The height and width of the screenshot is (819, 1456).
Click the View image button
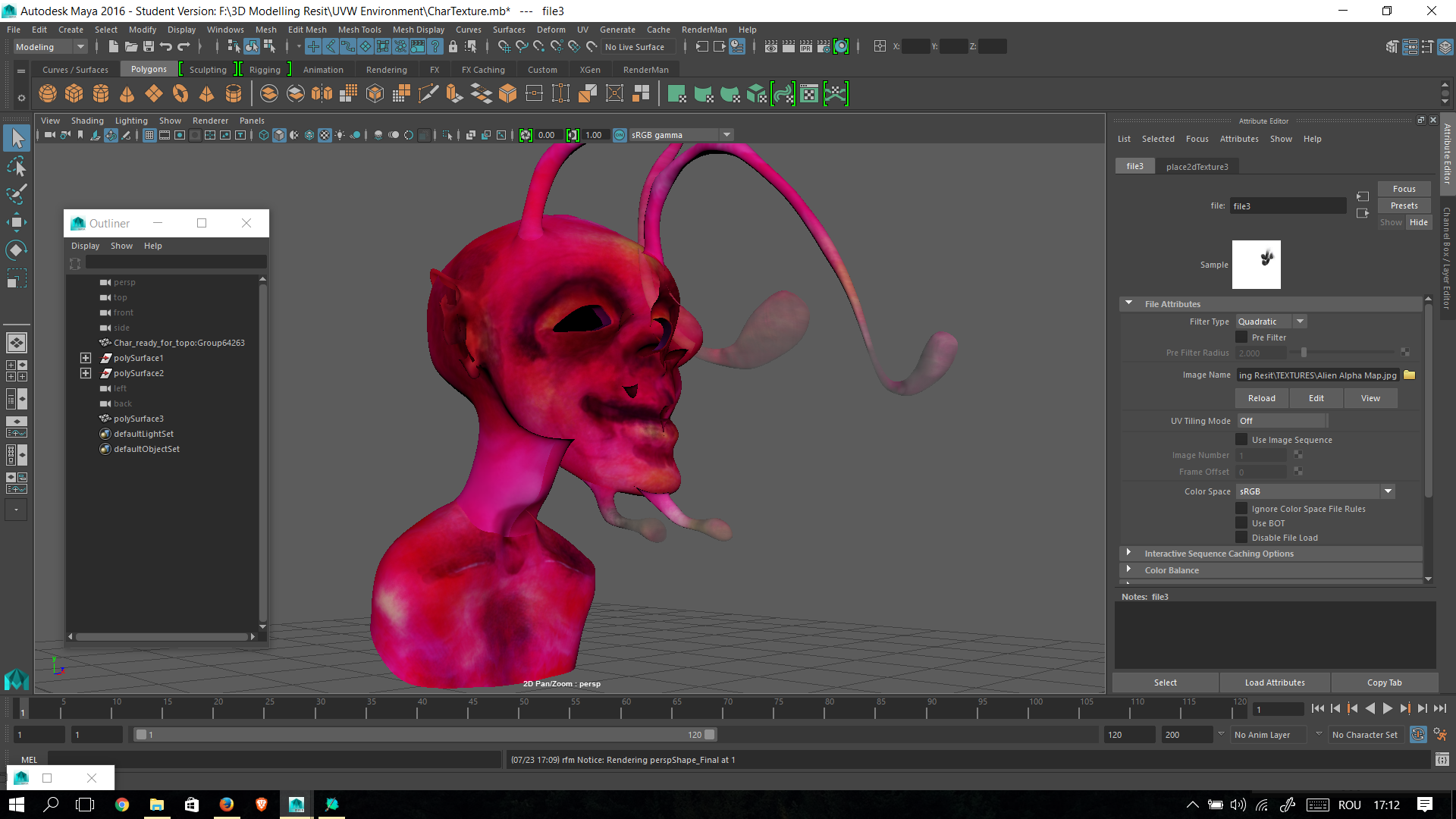coord(1370,398)
